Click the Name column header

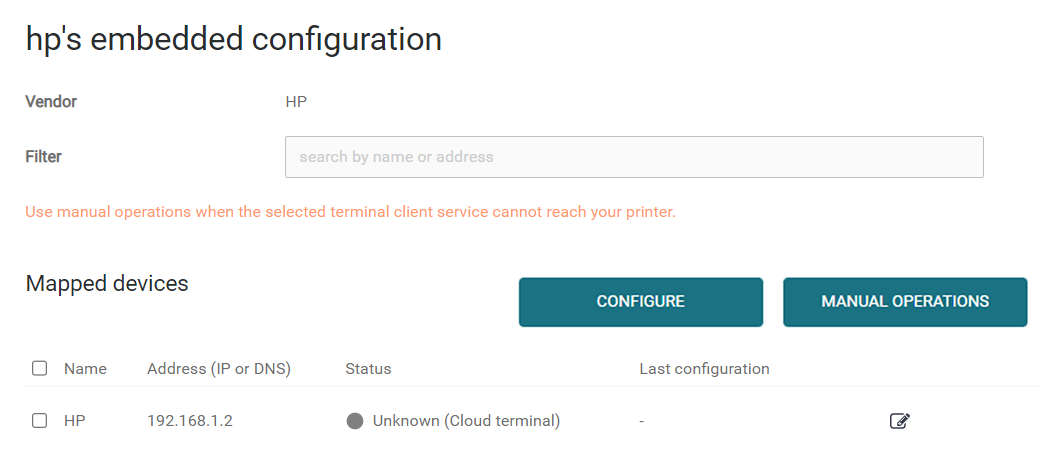(x=85, y=369)
